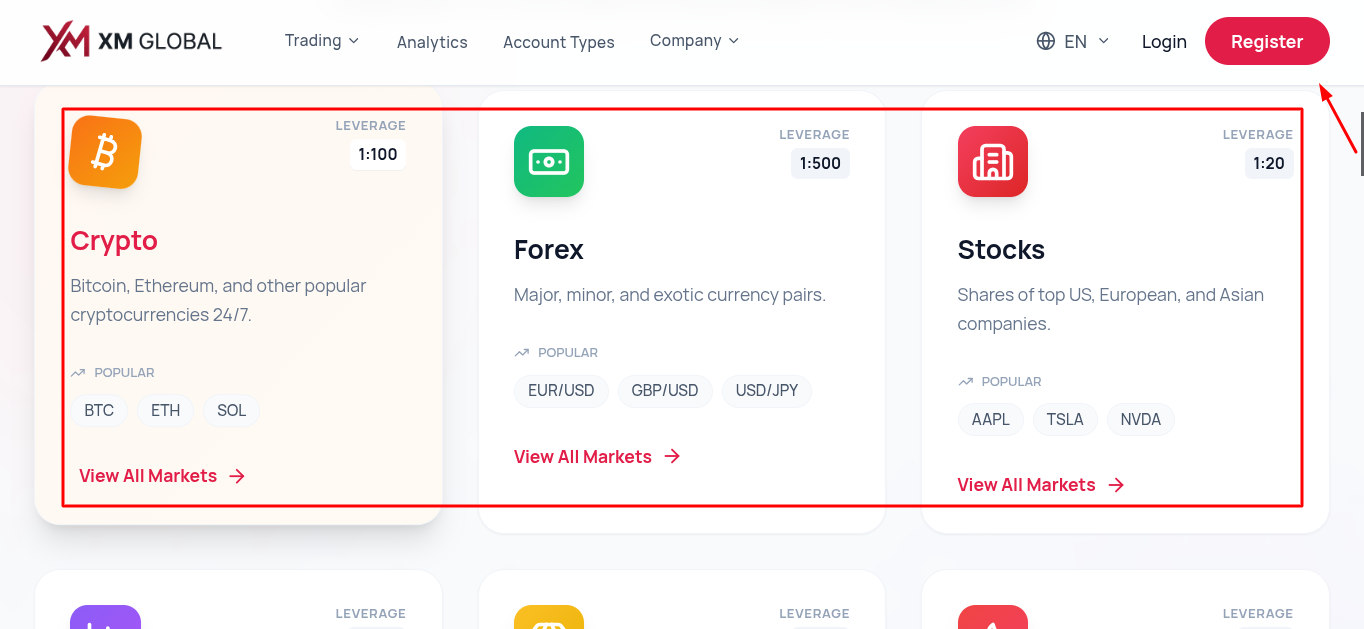View all Crypto markets
Image resolution: width=1364 pixels, height=629 pixels.
click(x=162, y=476)
